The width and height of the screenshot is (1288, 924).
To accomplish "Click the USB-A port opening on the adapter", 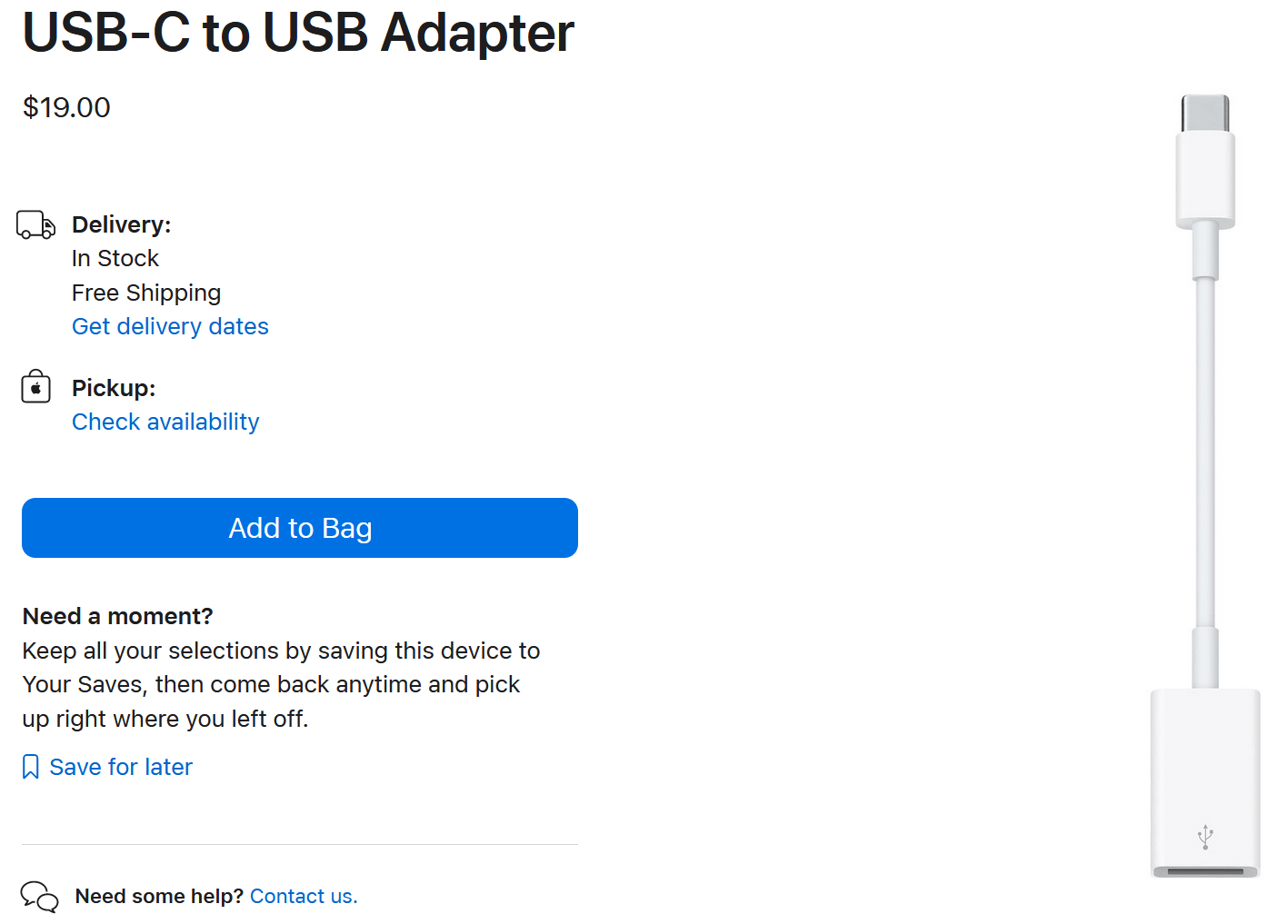I will coord(1205,872).
